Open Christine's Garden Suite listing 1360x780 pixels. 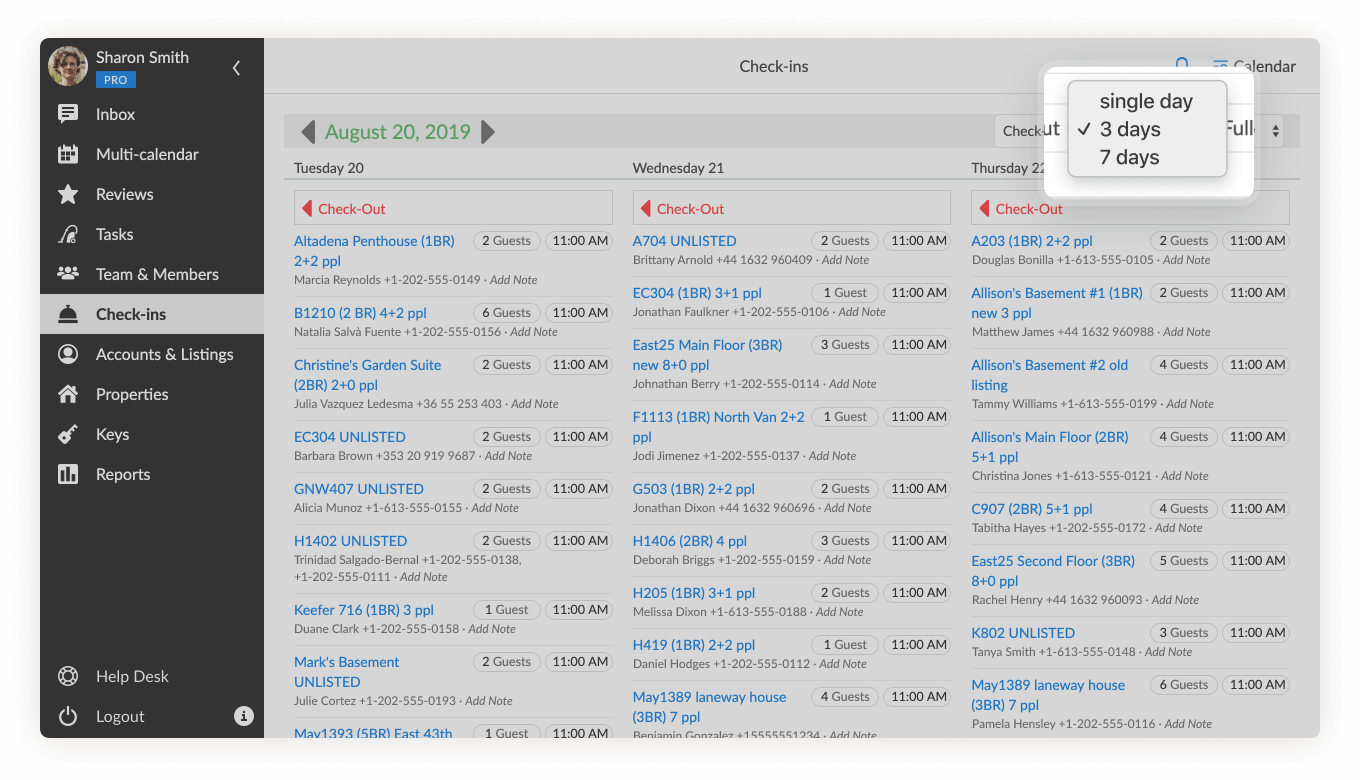367,375
